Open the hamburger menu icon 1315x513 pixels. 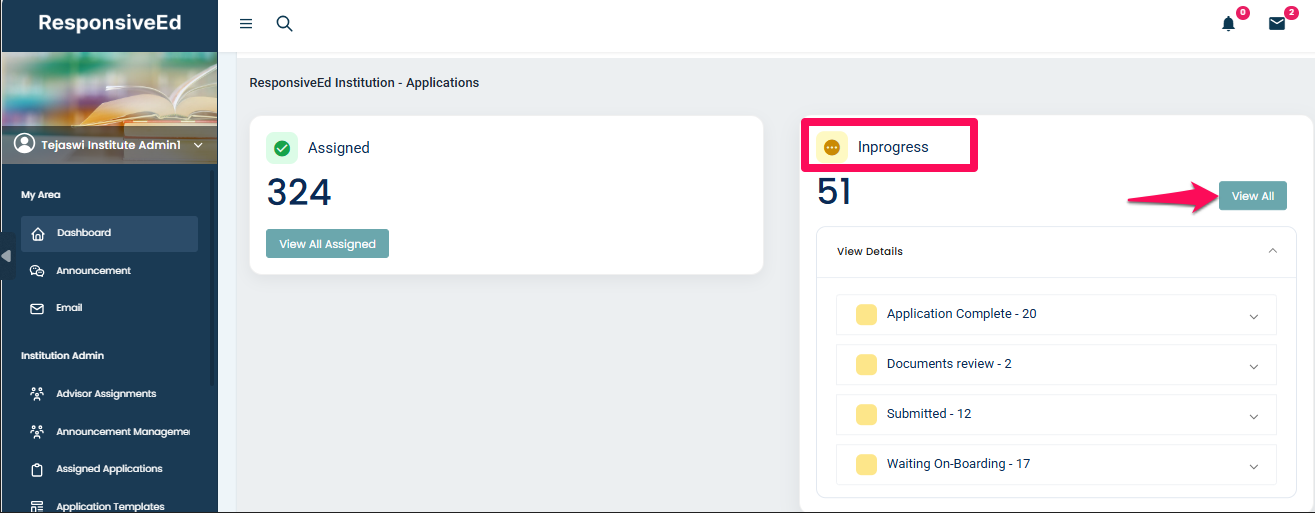point(246,24)
